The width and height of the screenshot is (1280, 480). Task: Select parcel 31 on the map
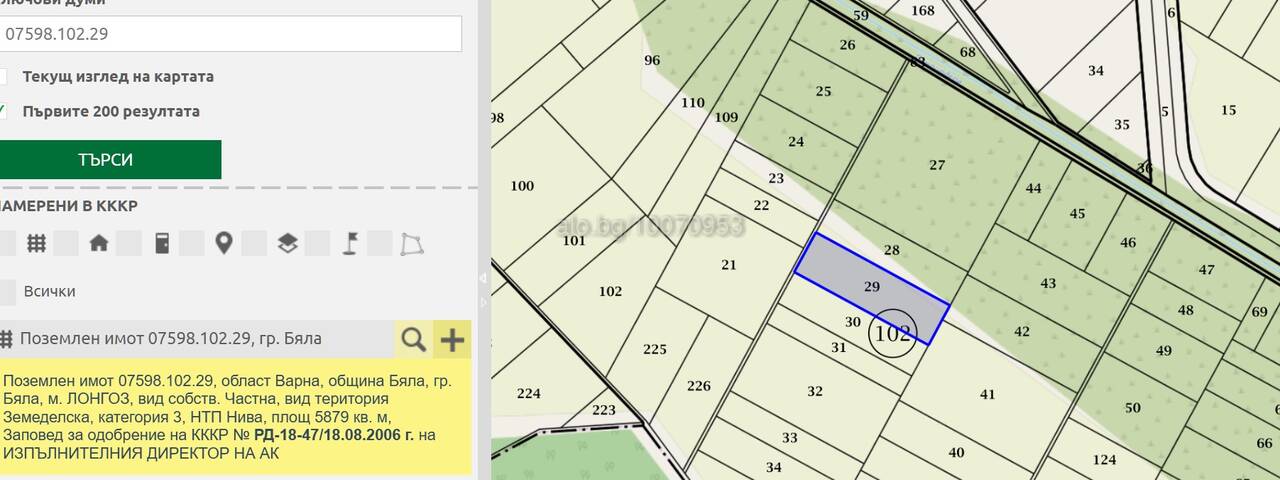838,348
